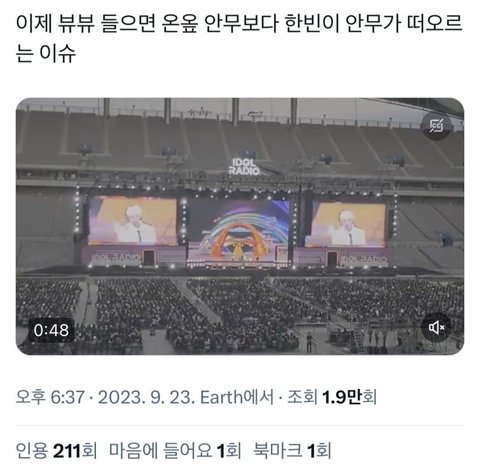Open the tweet text about 뷰뷰 안무
Viewport: 480px width, 474px height.
[239, 38]
